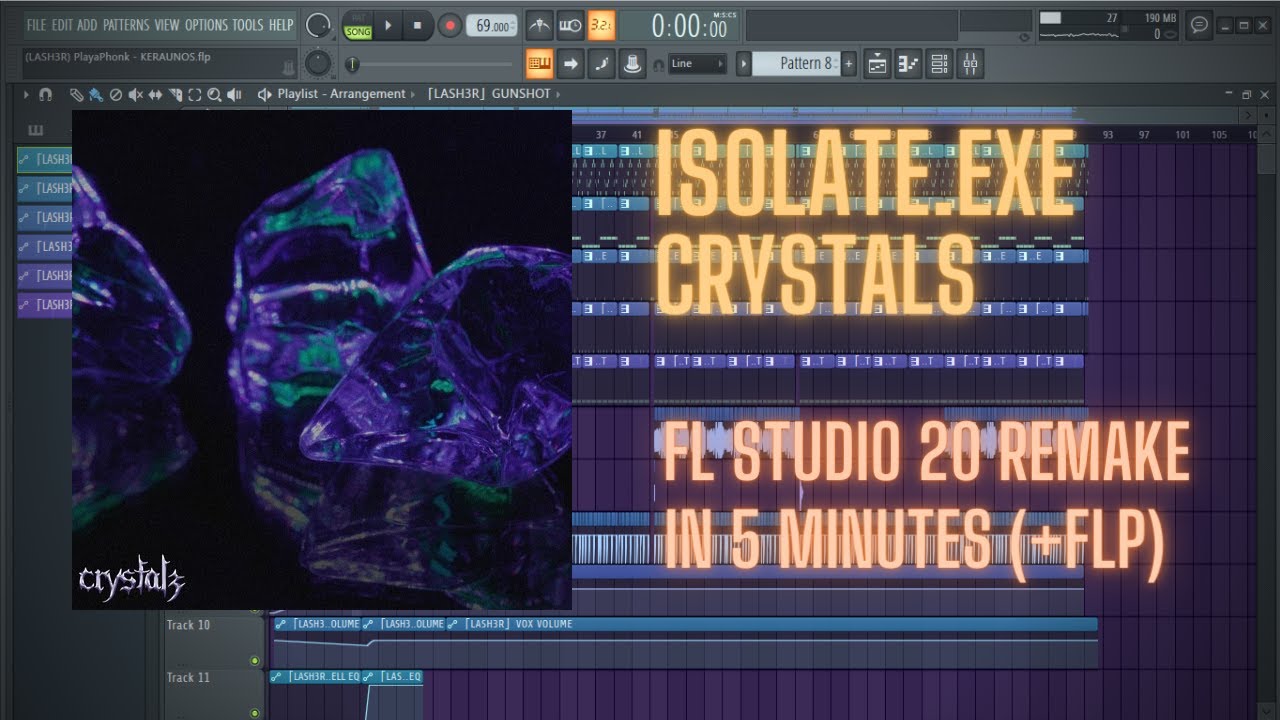Open the Playlist options menu arrow
The width and height of the screenshot is (1280, 720).
click(x=26, y=95)
